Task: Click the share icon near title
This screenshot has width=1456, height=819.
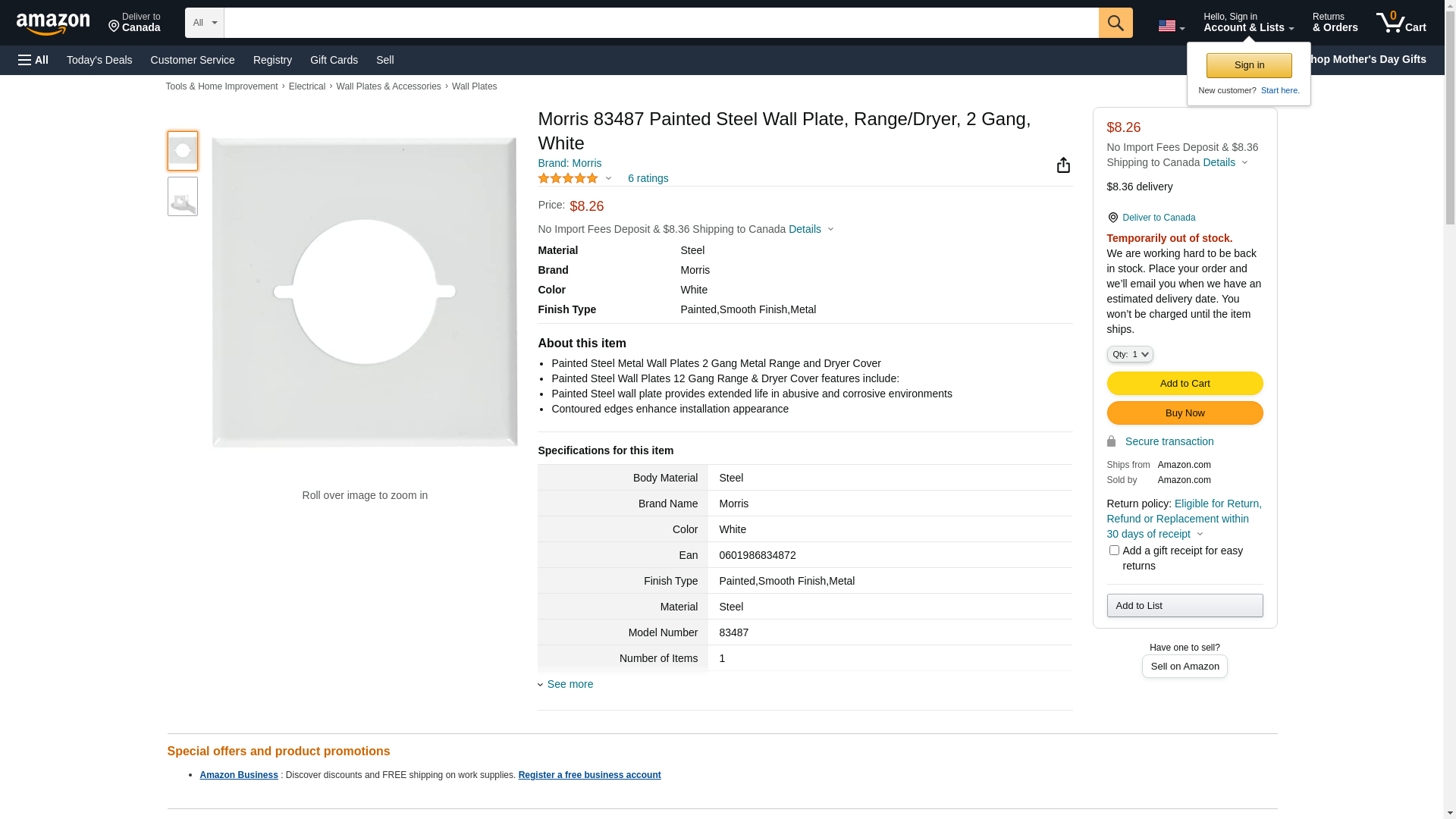Action: tap(1063, 165)
